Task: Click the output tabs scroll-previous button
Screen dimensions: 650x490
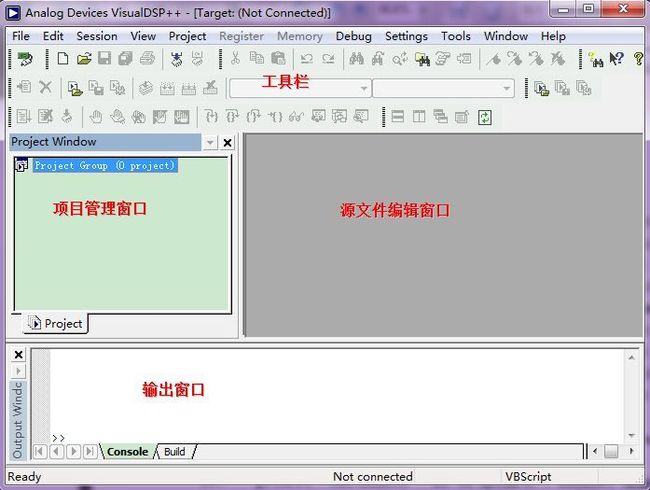Action: (x=56, y=451)
